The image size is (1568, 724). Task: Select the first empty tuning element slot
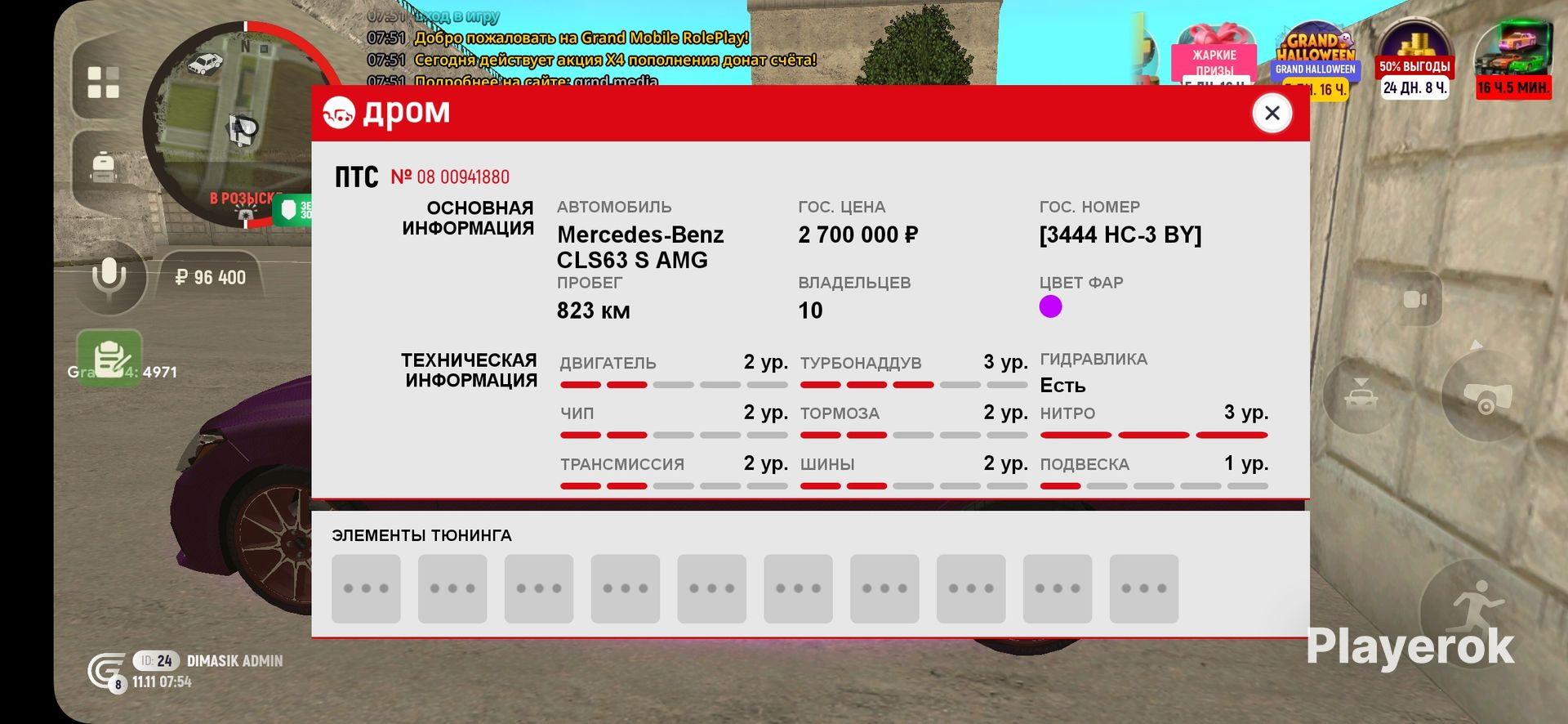[x=366, y=588]
